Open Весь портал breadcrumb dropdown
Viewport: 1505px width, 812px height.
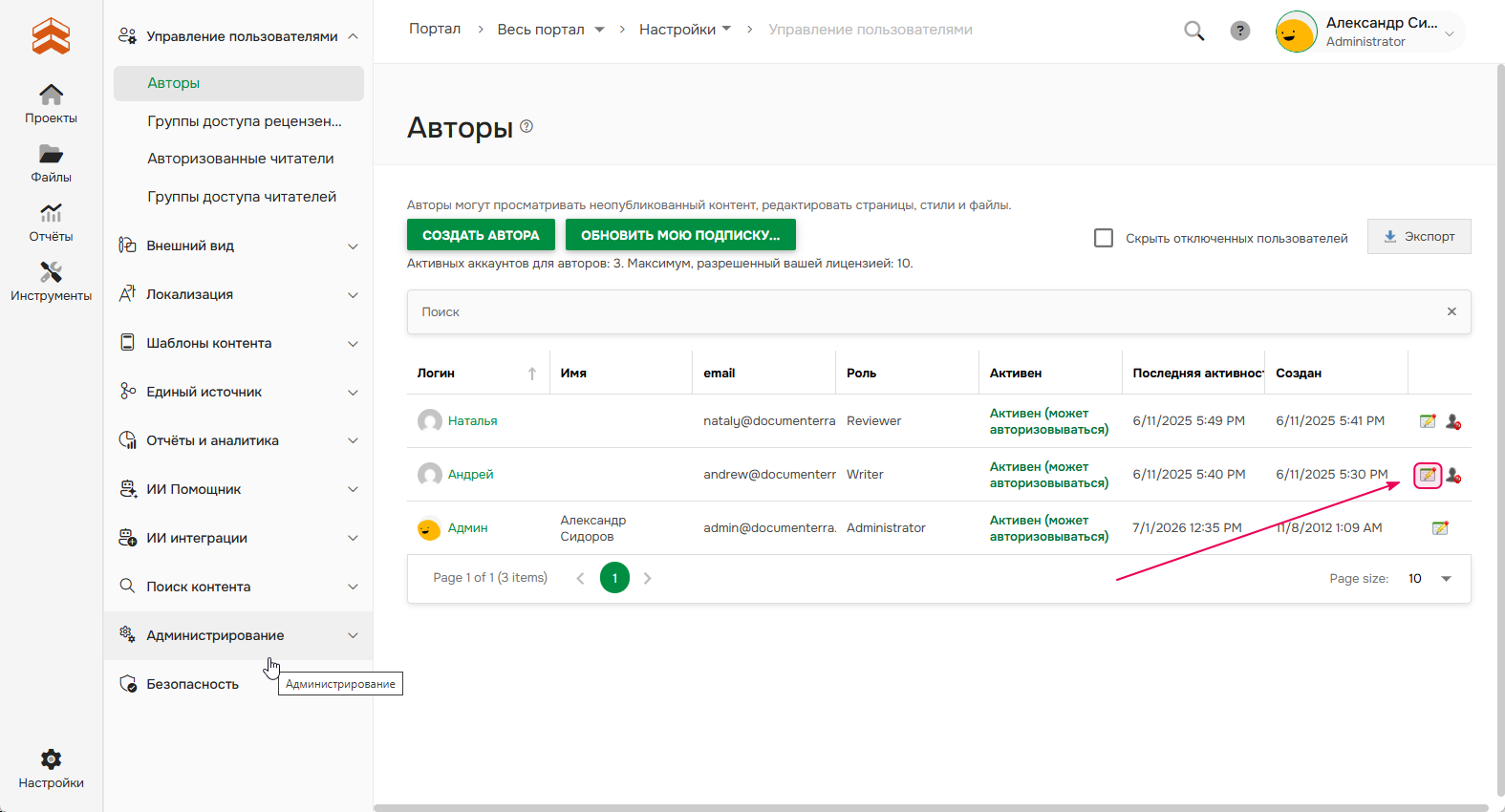coord(599,30)
